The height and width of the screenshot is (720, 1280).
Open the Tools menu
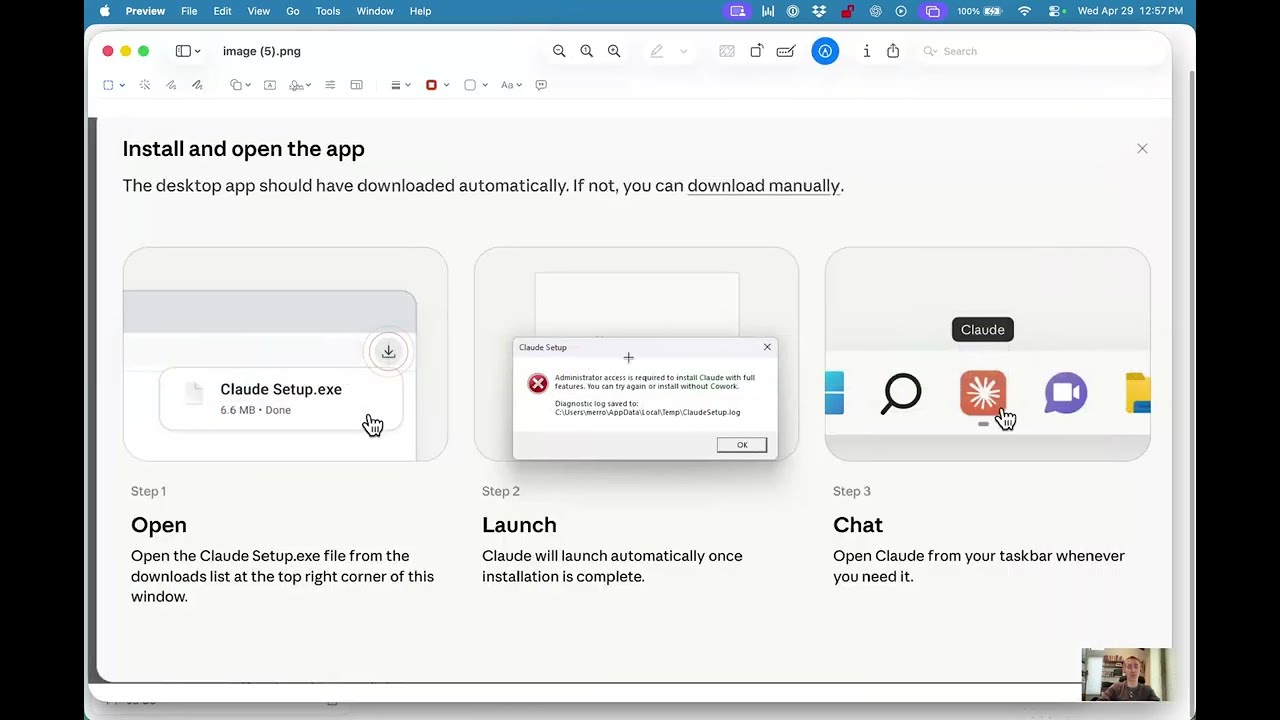328,11
